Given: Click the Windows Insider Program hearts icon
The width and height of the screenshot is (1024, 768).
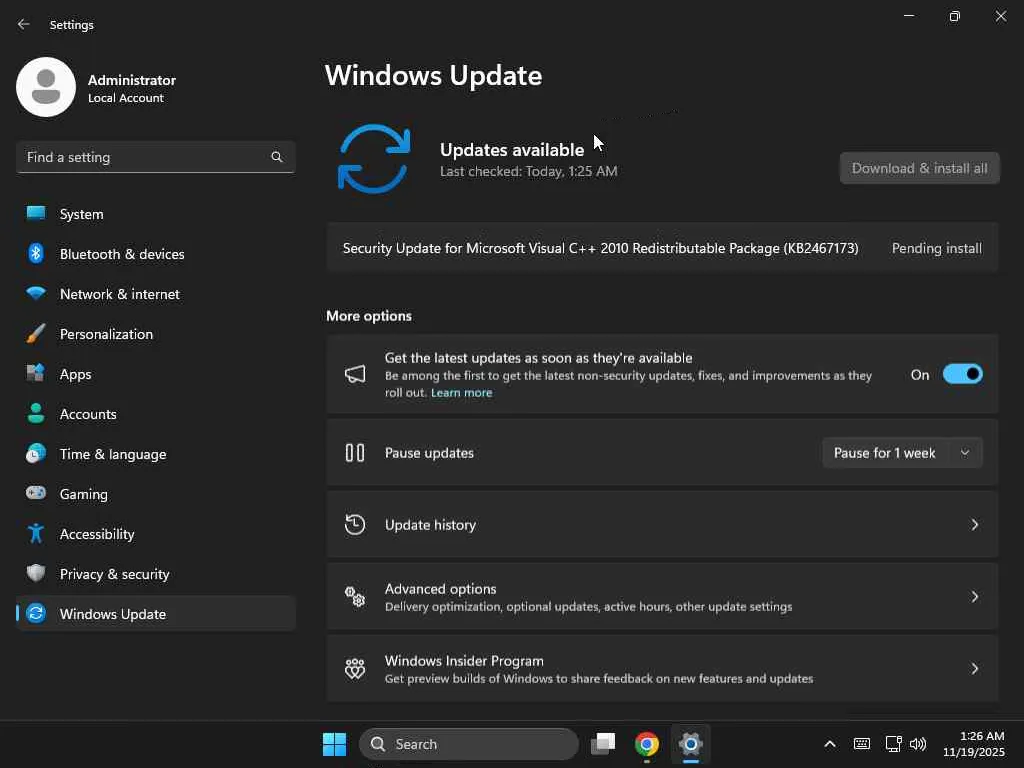Looking at the screenshot, I should coord(355,668).
